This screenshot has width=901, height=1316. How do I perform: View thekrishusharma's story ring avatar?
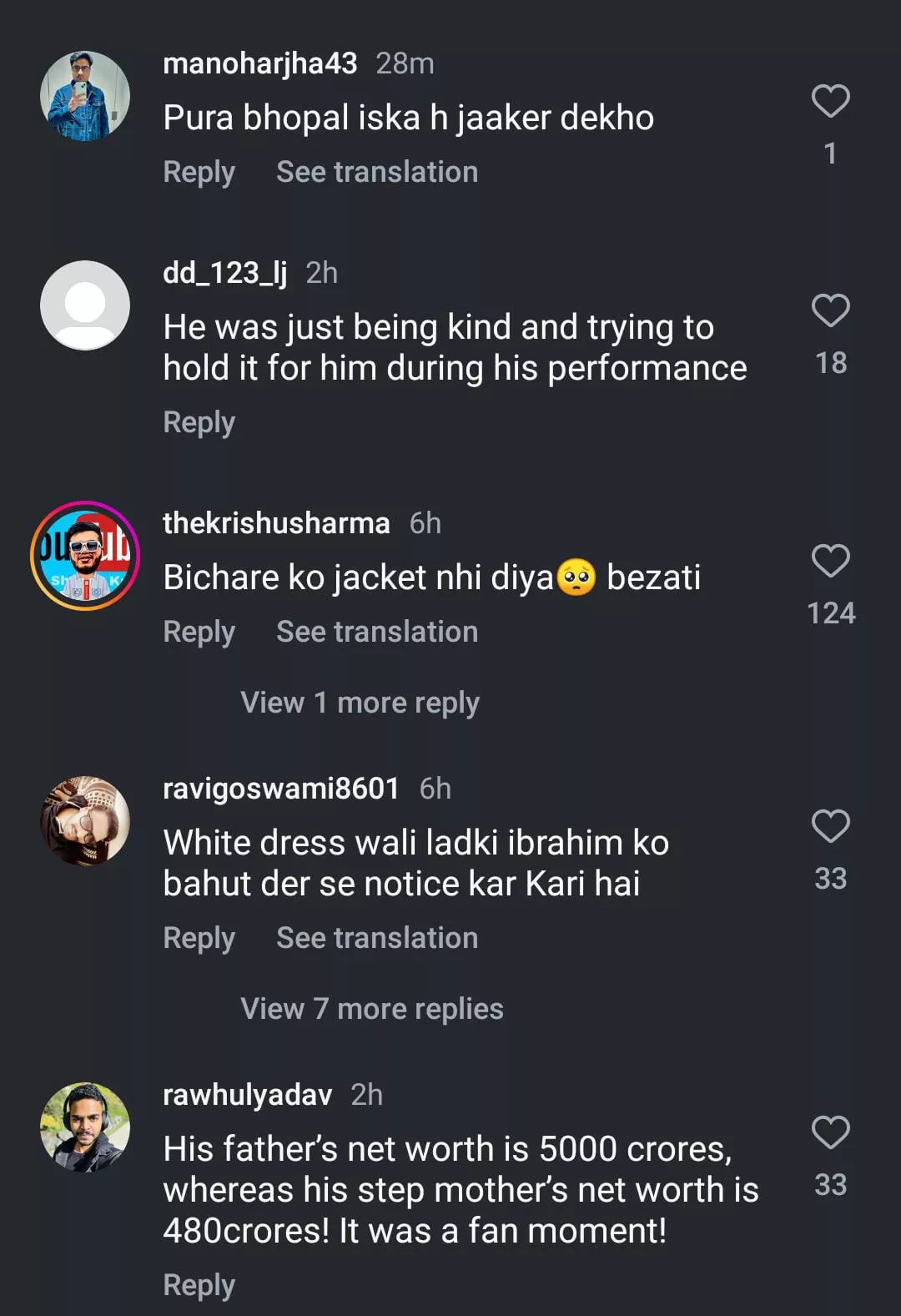point(85,555)
